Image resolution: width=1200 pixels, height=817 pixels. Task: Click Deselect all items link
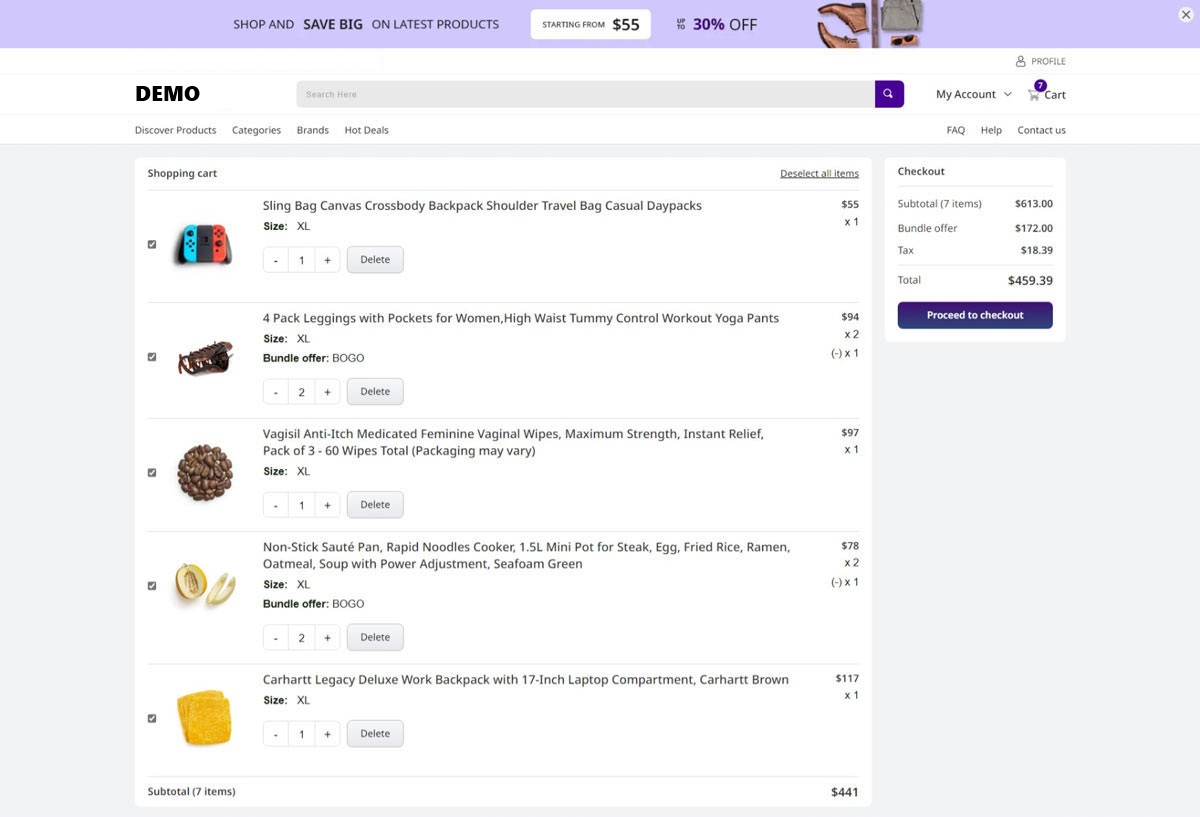[819, 174]
